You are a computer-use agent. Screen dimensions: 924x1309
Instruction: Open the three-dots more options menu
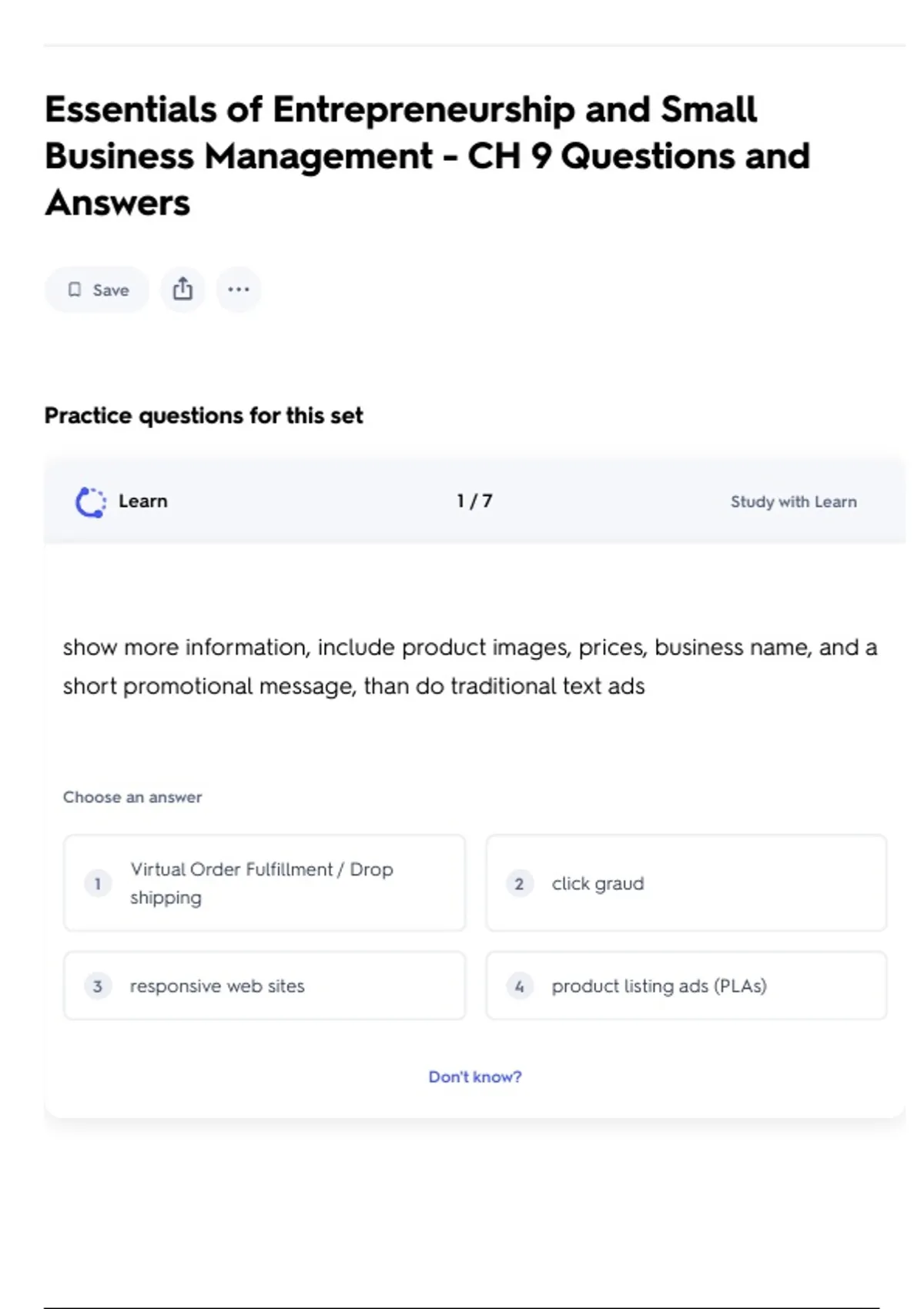pyautogui.click(x=239, y=290)
